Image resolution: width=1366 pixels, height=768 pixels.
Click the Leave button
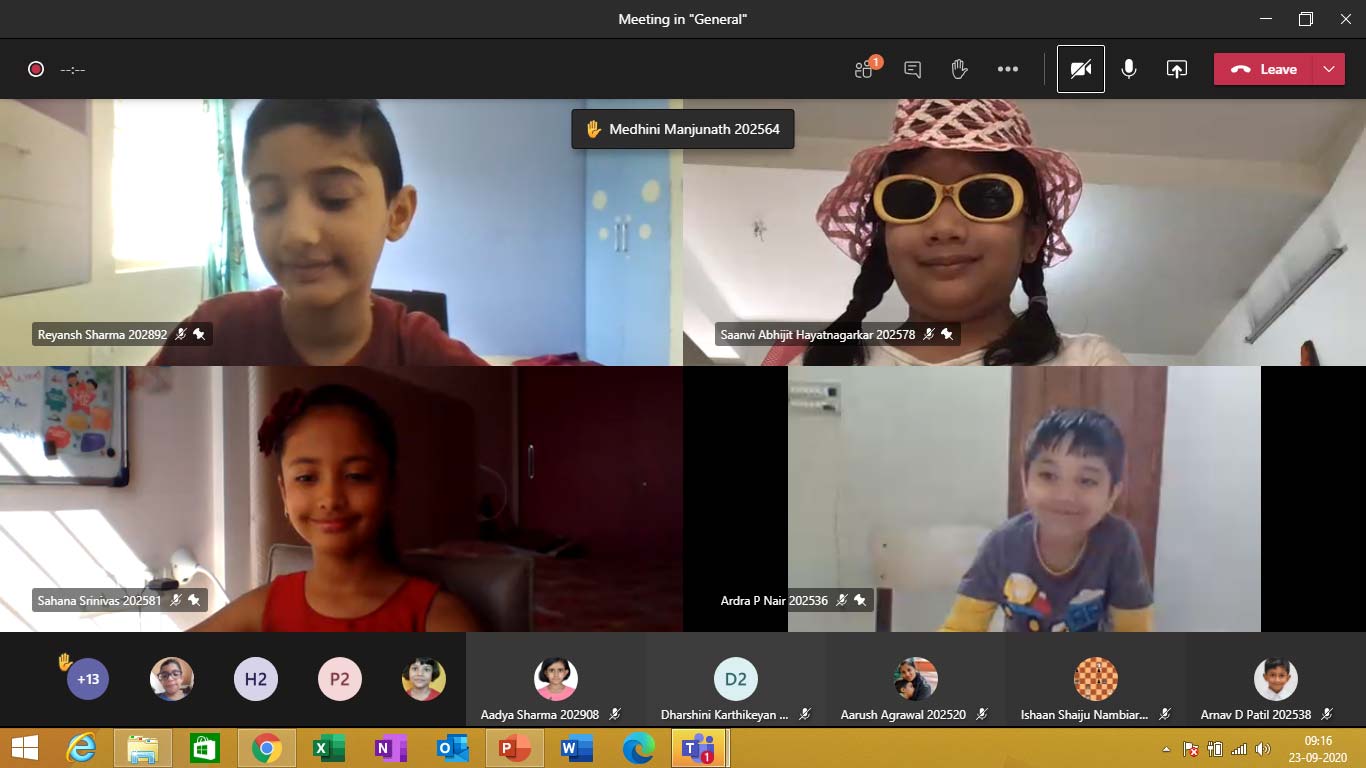(x=1265, y=69)
